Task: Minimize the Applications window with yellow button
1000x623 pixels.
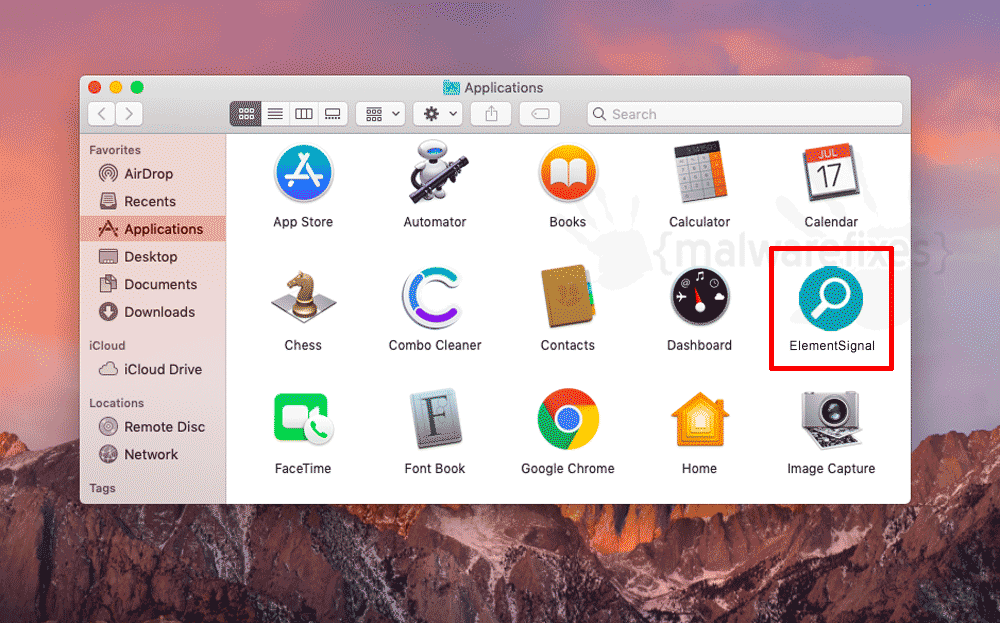Action: coord(116,87)
